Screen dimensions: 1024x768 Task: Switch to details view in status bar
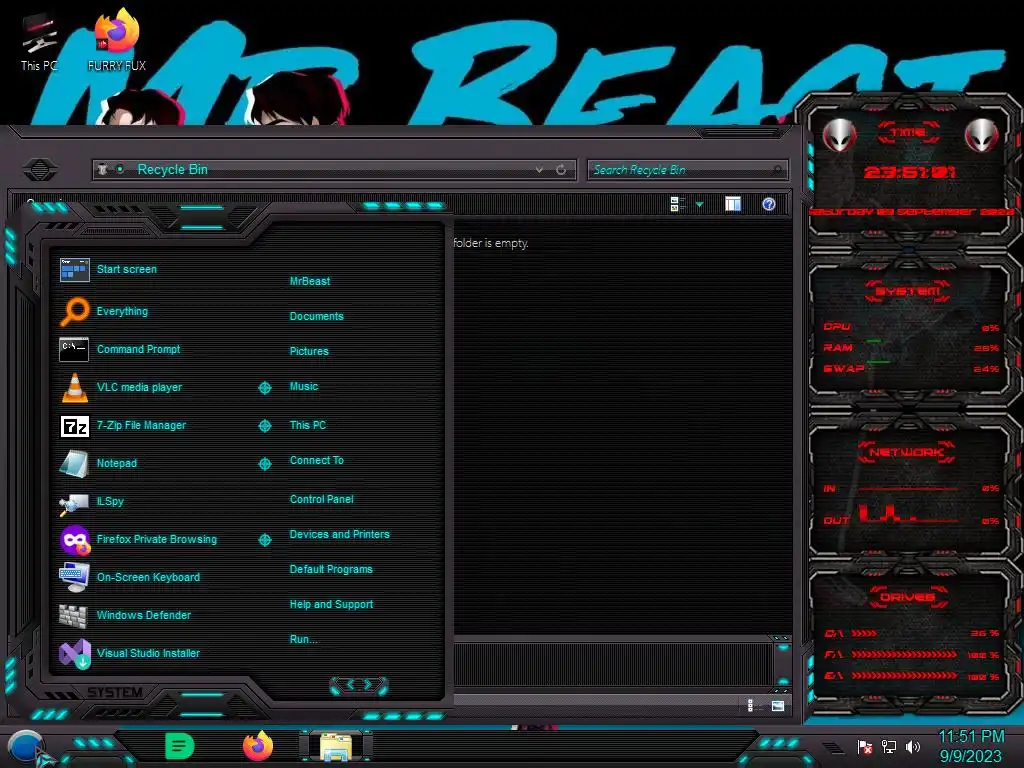[x=752, y=705]
